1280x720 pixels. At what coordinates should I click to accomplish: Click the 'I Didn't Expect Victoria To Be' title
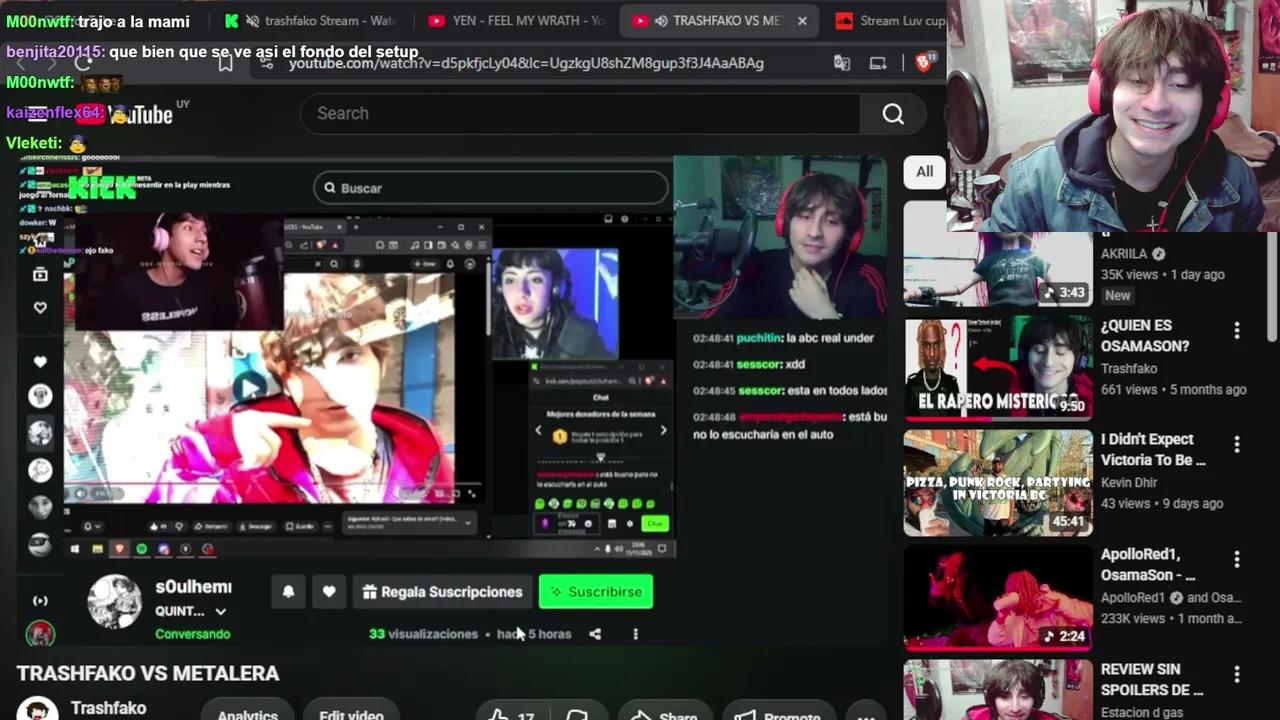[x=1153, y=449]
